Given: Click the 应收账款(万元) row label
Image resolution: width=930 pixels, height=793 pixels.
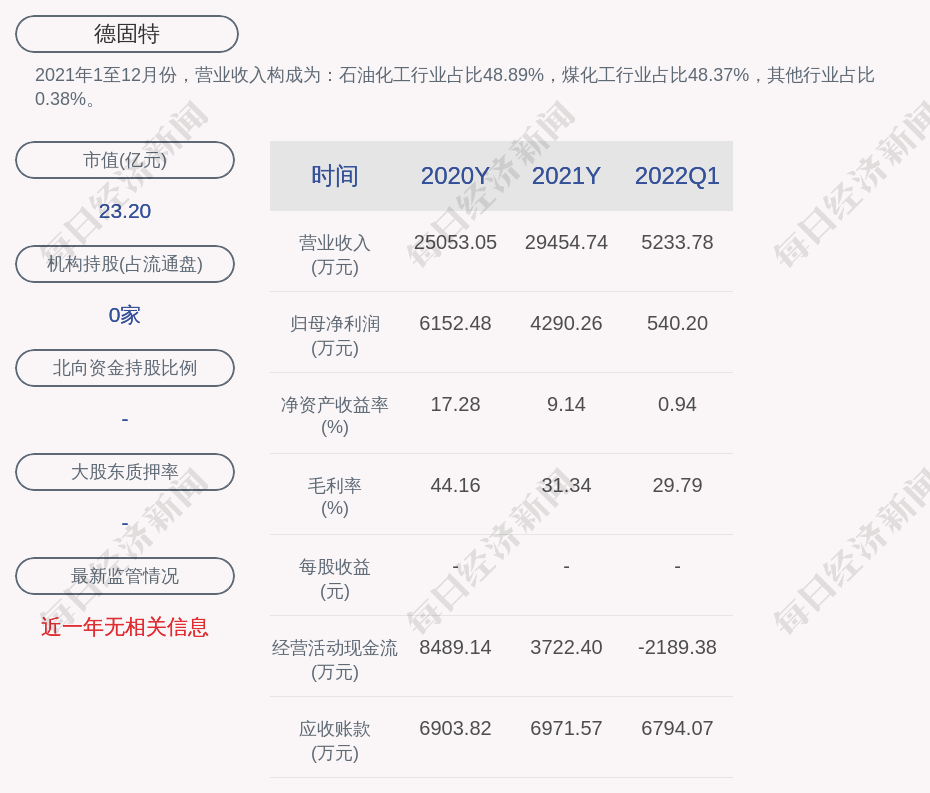Looking at the screenshot, I should click(334, 741).
